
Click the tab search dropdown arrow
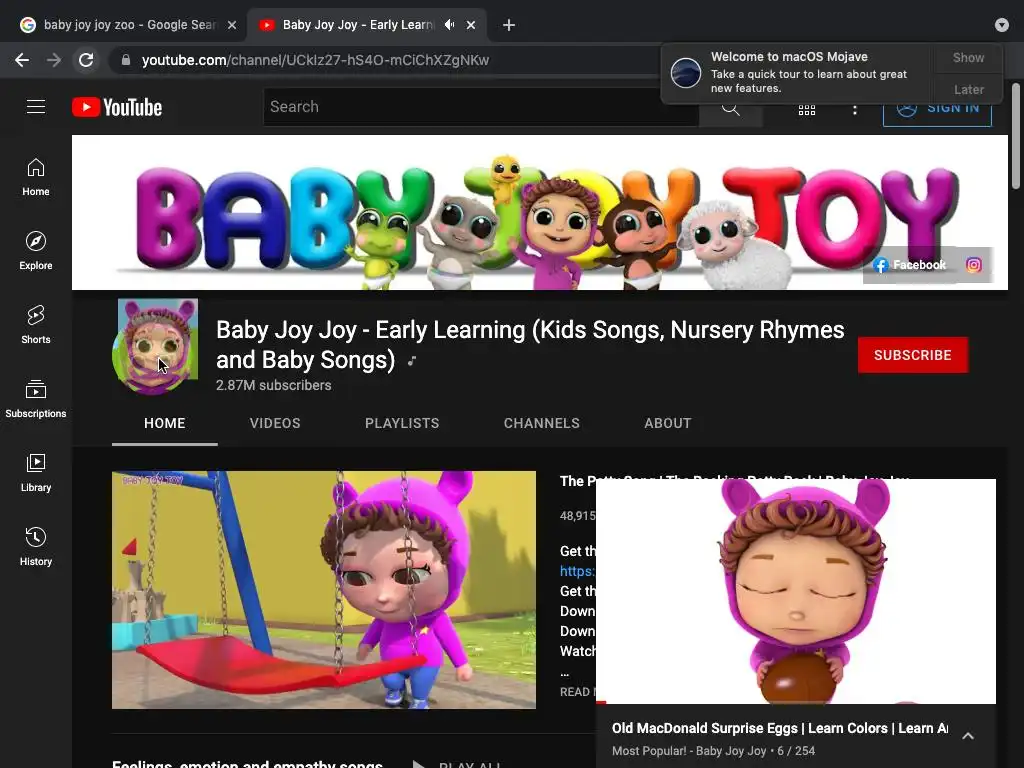(x=1002, y=25)
